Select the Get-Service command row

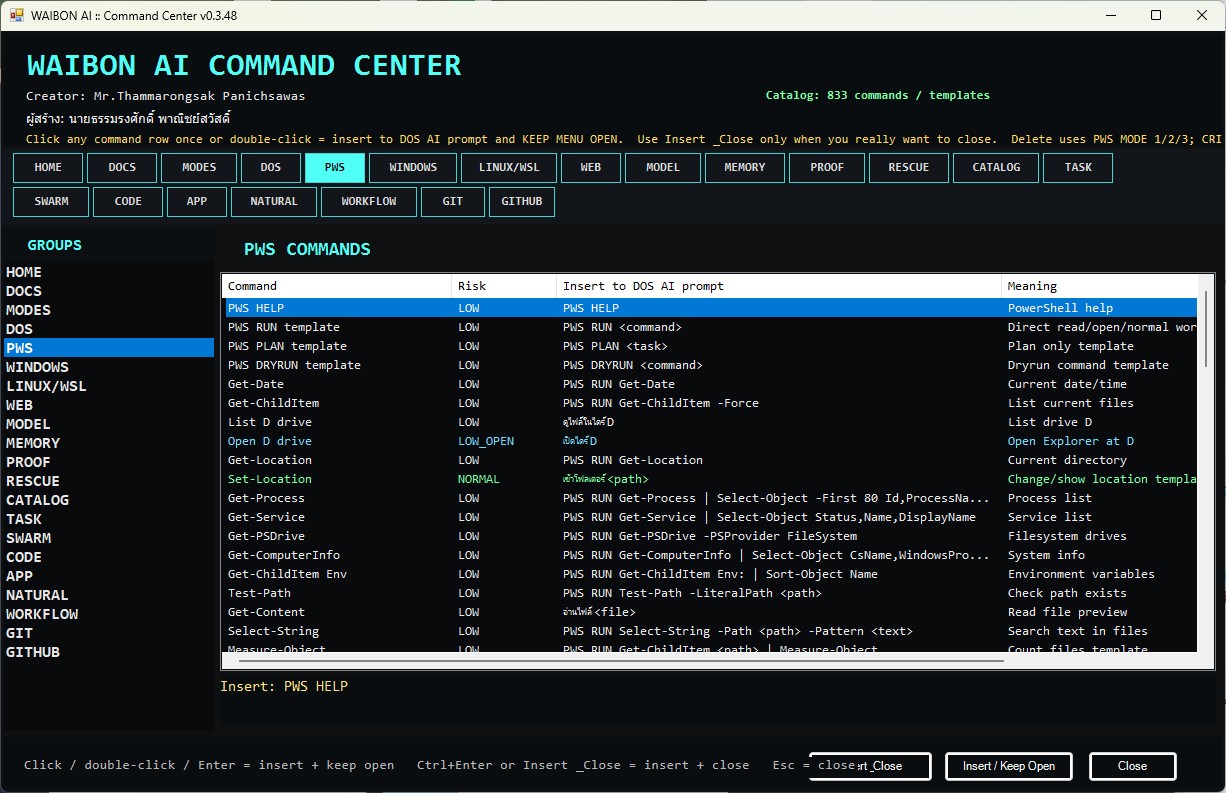[x=710, y=517]
